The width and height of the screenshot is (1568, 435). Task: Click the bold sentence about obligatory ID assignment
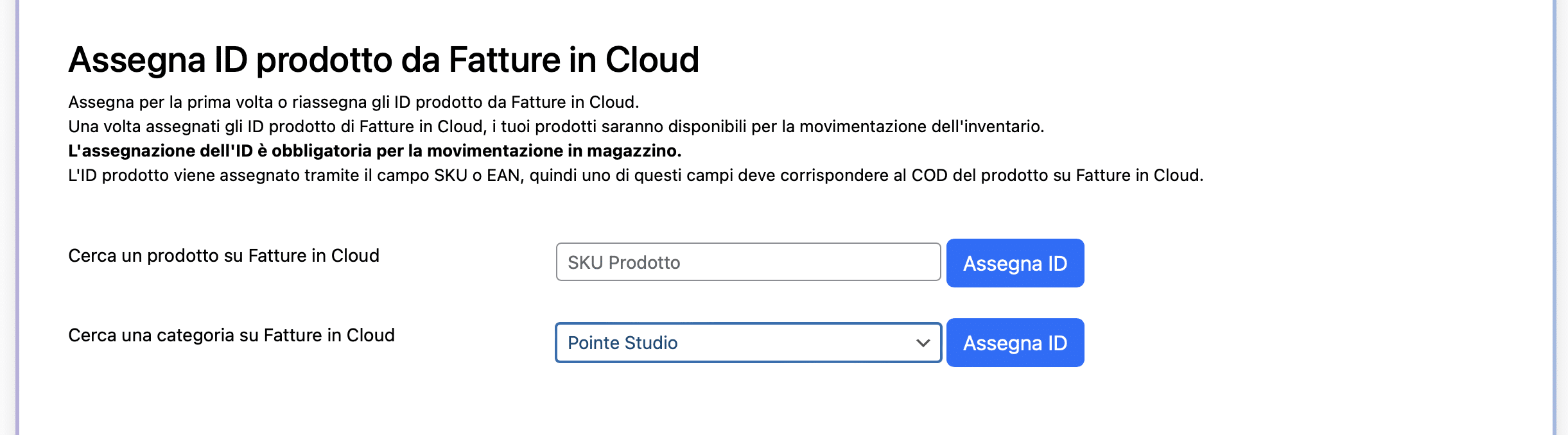tap(374, 151)
